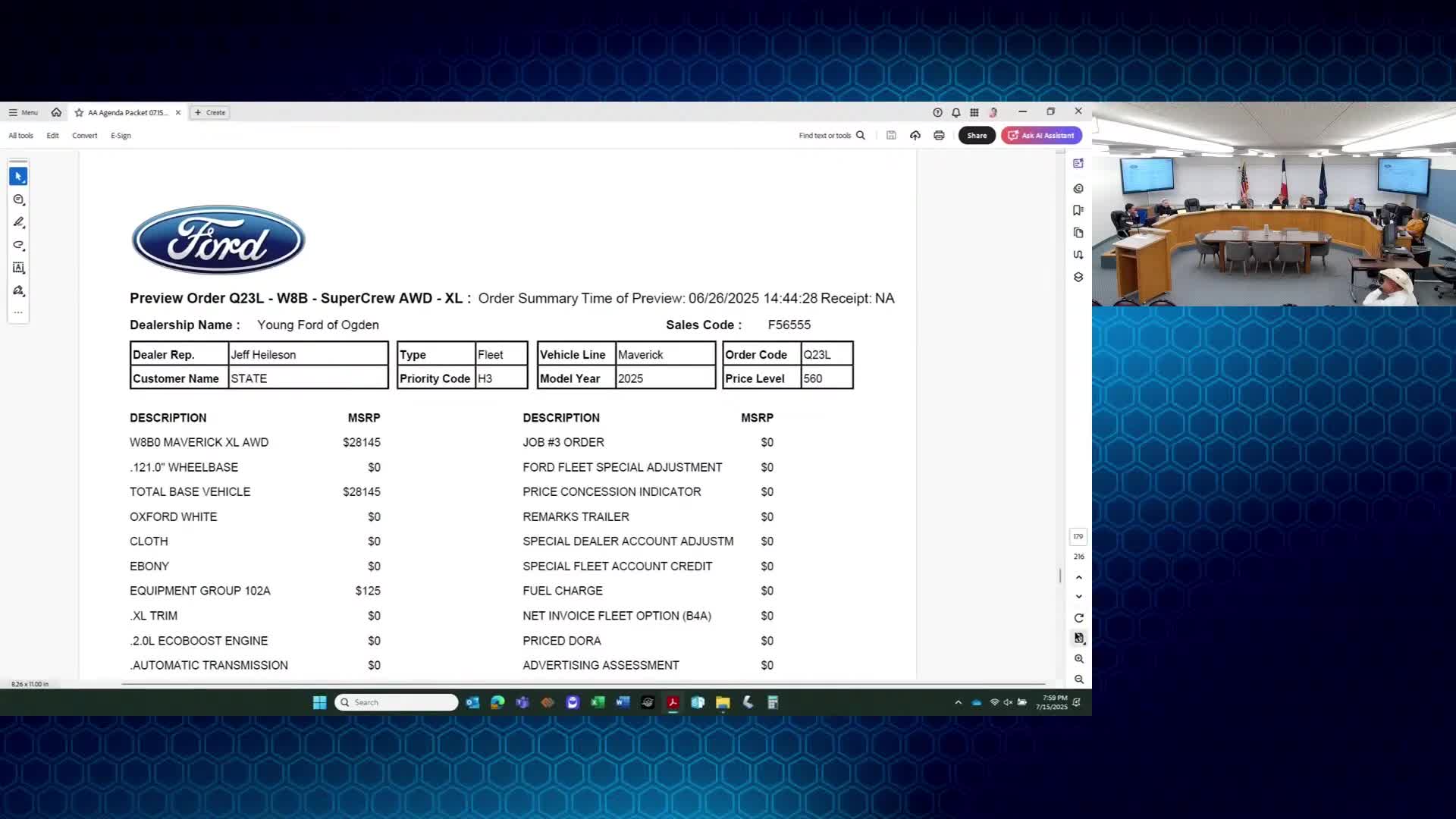Image resolution: width=1456 pixels, height=819 pixels.
Task: Open the Convert menu
Action: coord(84,136)
